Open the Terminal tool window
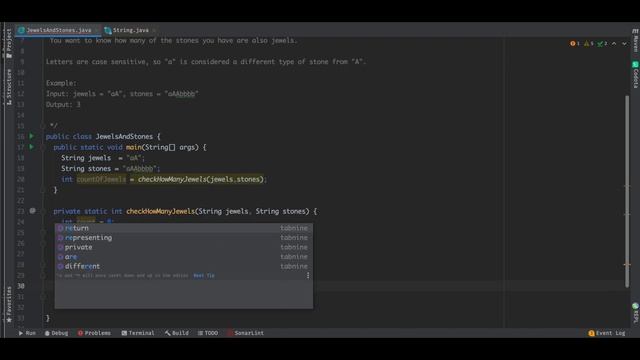 (138, 333)
